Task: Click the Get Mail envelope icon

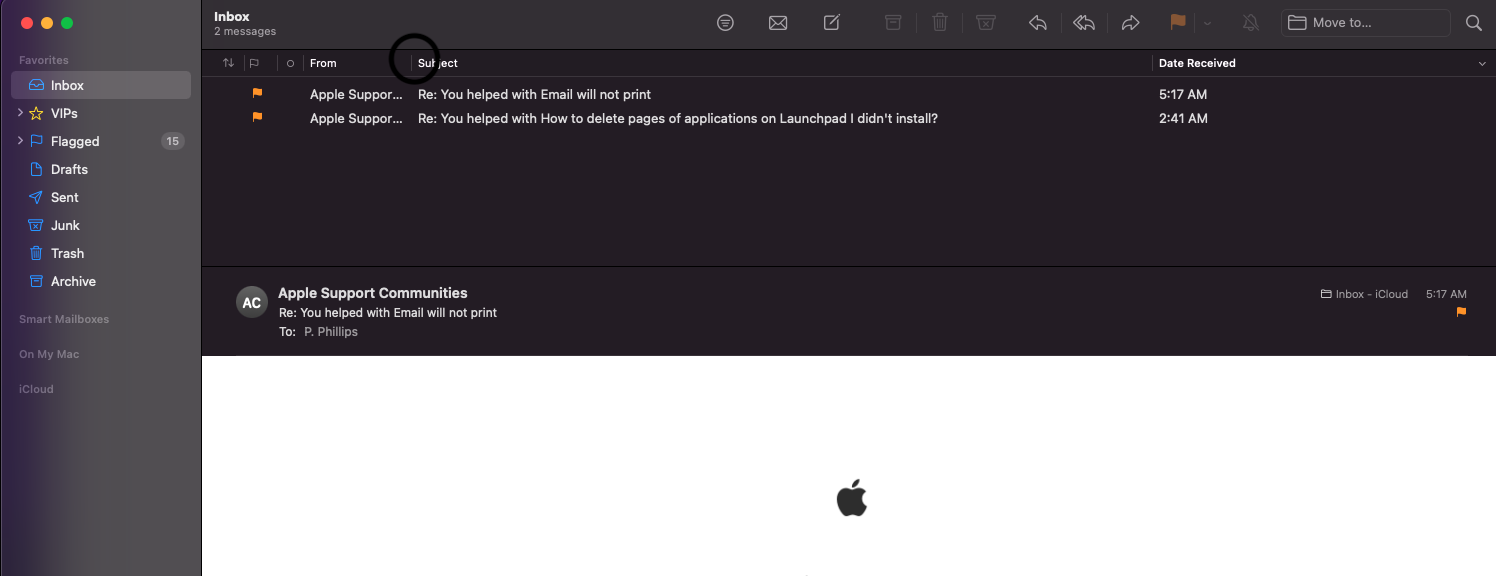Action: point(778,23)
